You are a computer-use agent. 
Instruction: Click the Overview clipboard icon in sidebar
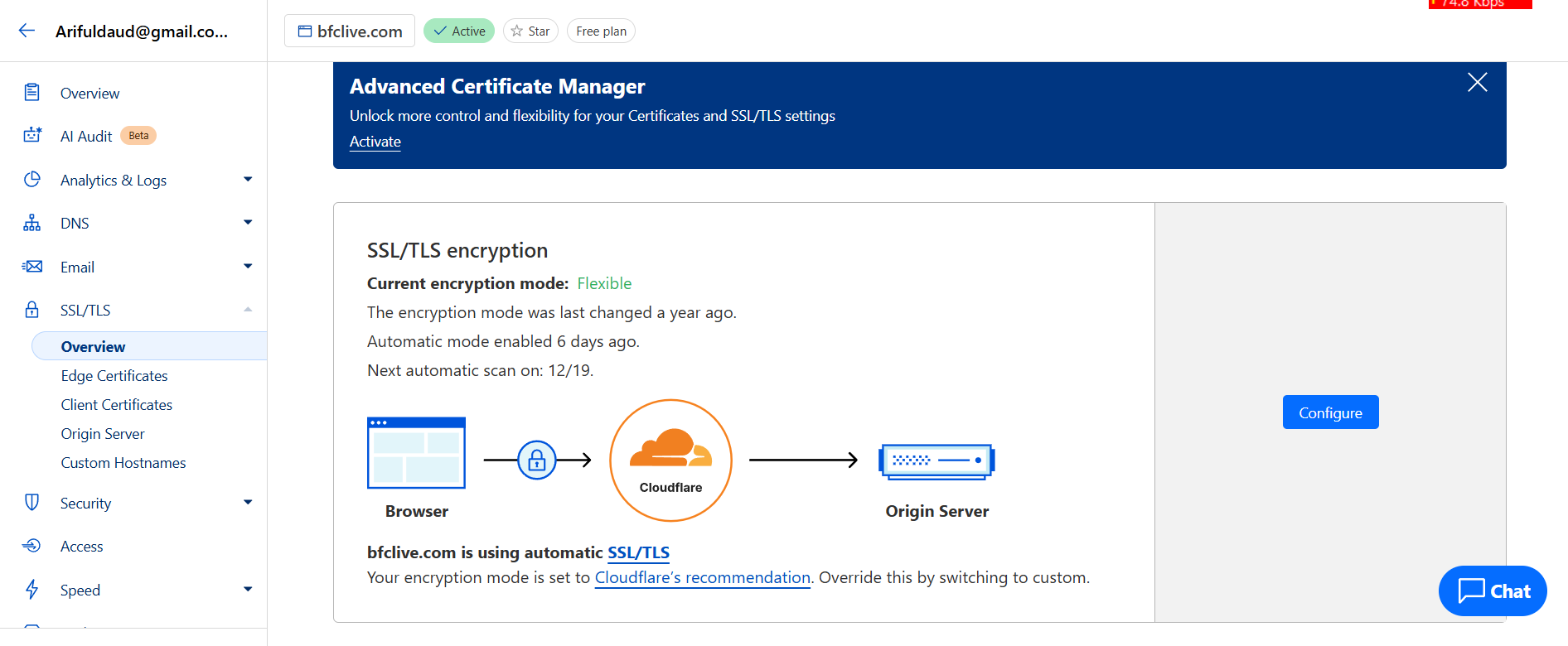pos(32,92)
